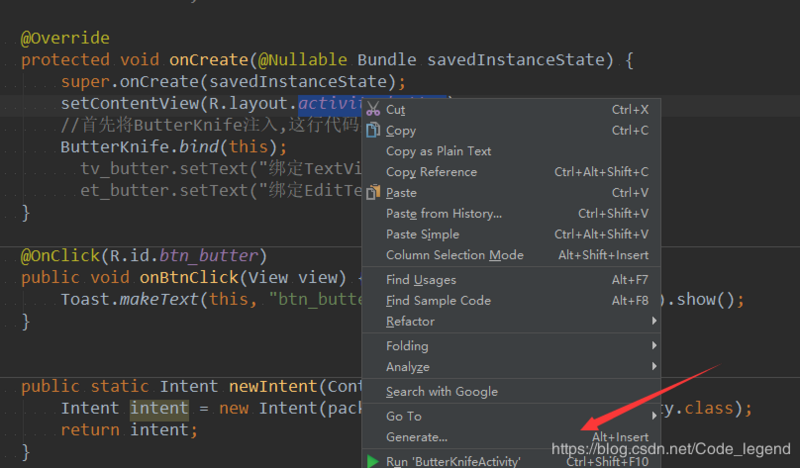The image size is (800, 468).
Task: Expand the Go To submenu arrow
Action: click(654, 416)
